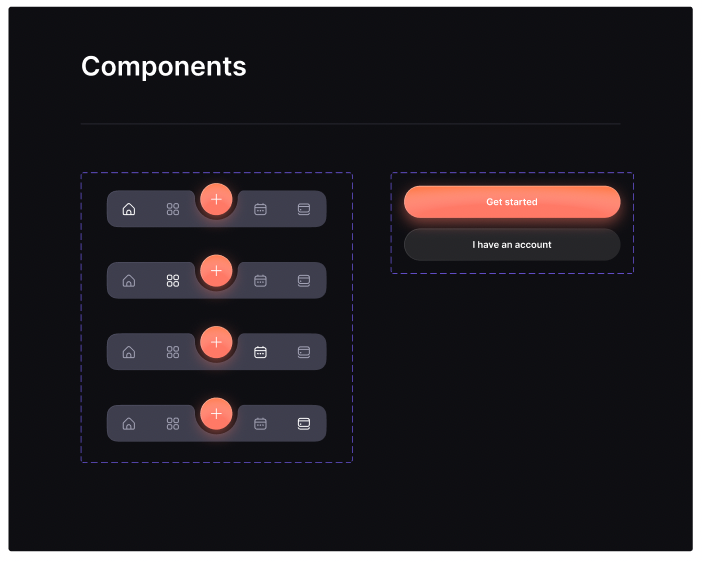Click the I have an account button
The width and height of the screenshot is (702, 562).
512,245
